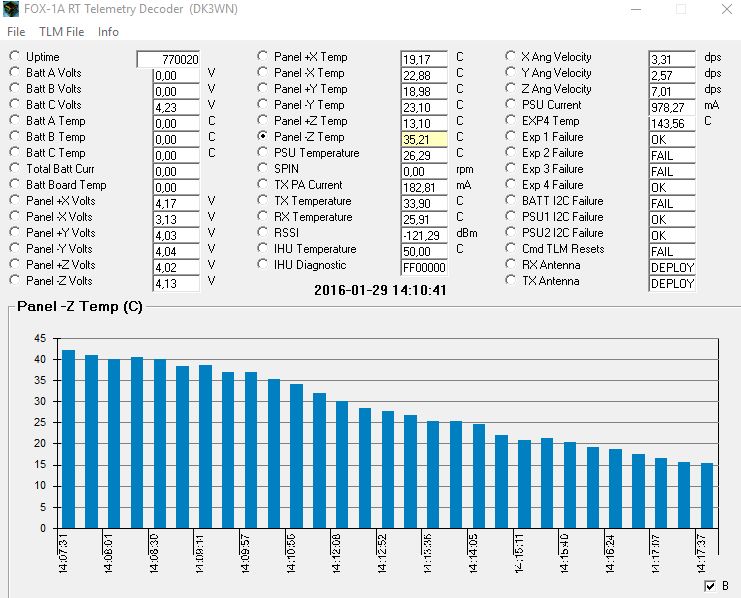This screenshot has width=741, height=598.
Task: Select the PSU Temperature radio button
Action: tap(262, 152)
